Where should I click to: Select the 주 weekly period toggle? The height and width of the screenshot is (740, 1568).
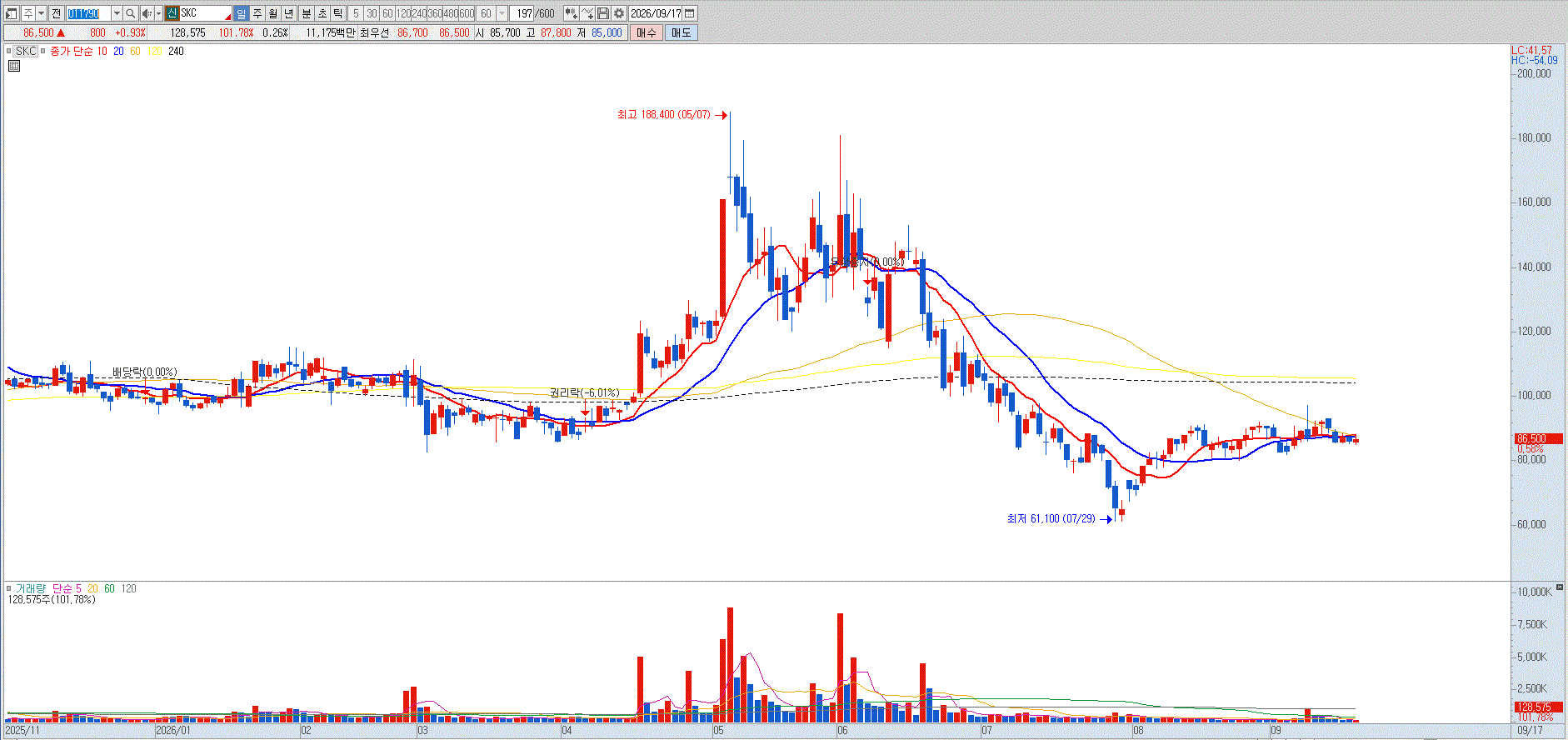point(257,13)
